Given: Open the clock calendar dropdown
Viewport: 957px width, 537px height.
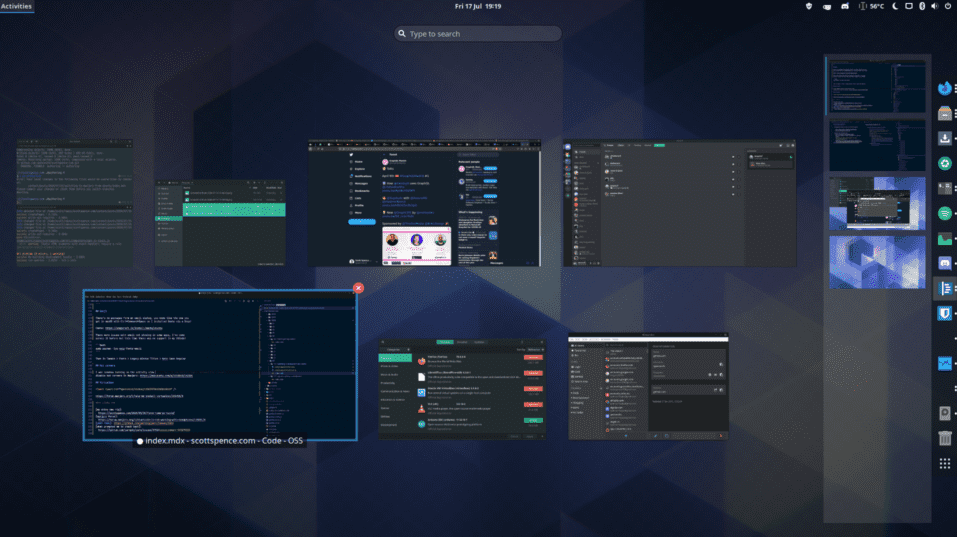Looking at the screenshot, I should (x=478, y=6).
